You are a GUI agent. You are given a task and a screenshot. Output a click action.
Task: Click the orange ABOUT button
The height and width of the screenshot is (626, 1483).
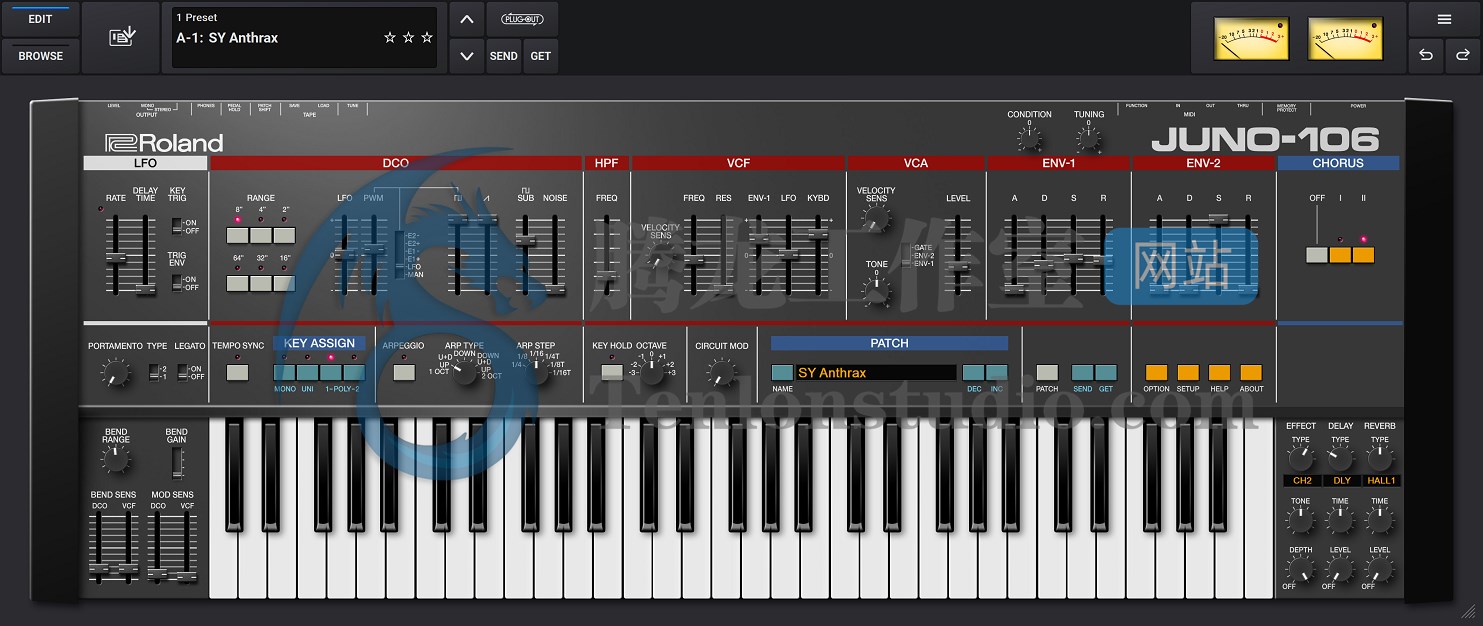click(1251, 373)
